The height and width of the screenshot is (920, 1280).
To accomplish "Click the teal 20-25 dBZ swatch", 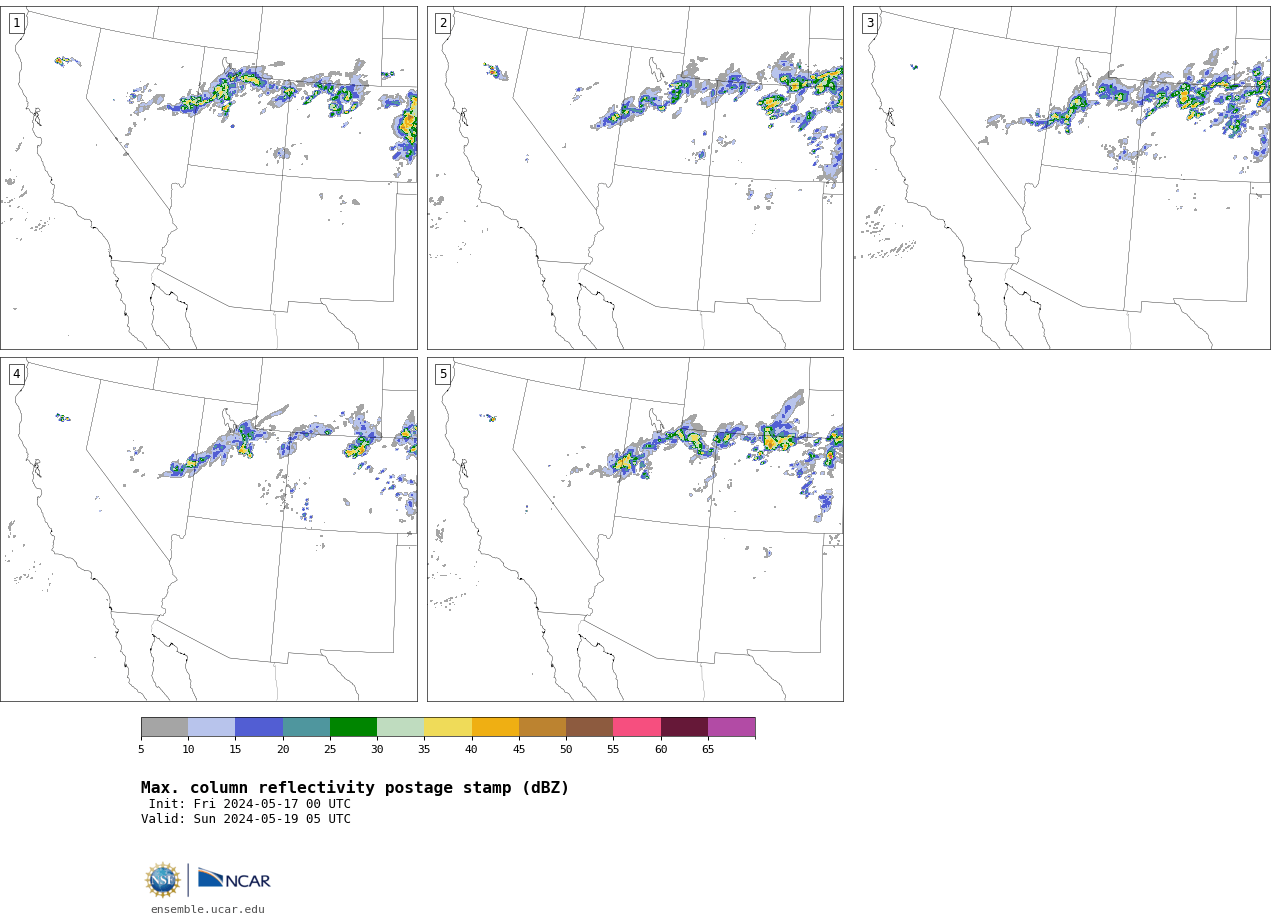I will click(306, 727).
